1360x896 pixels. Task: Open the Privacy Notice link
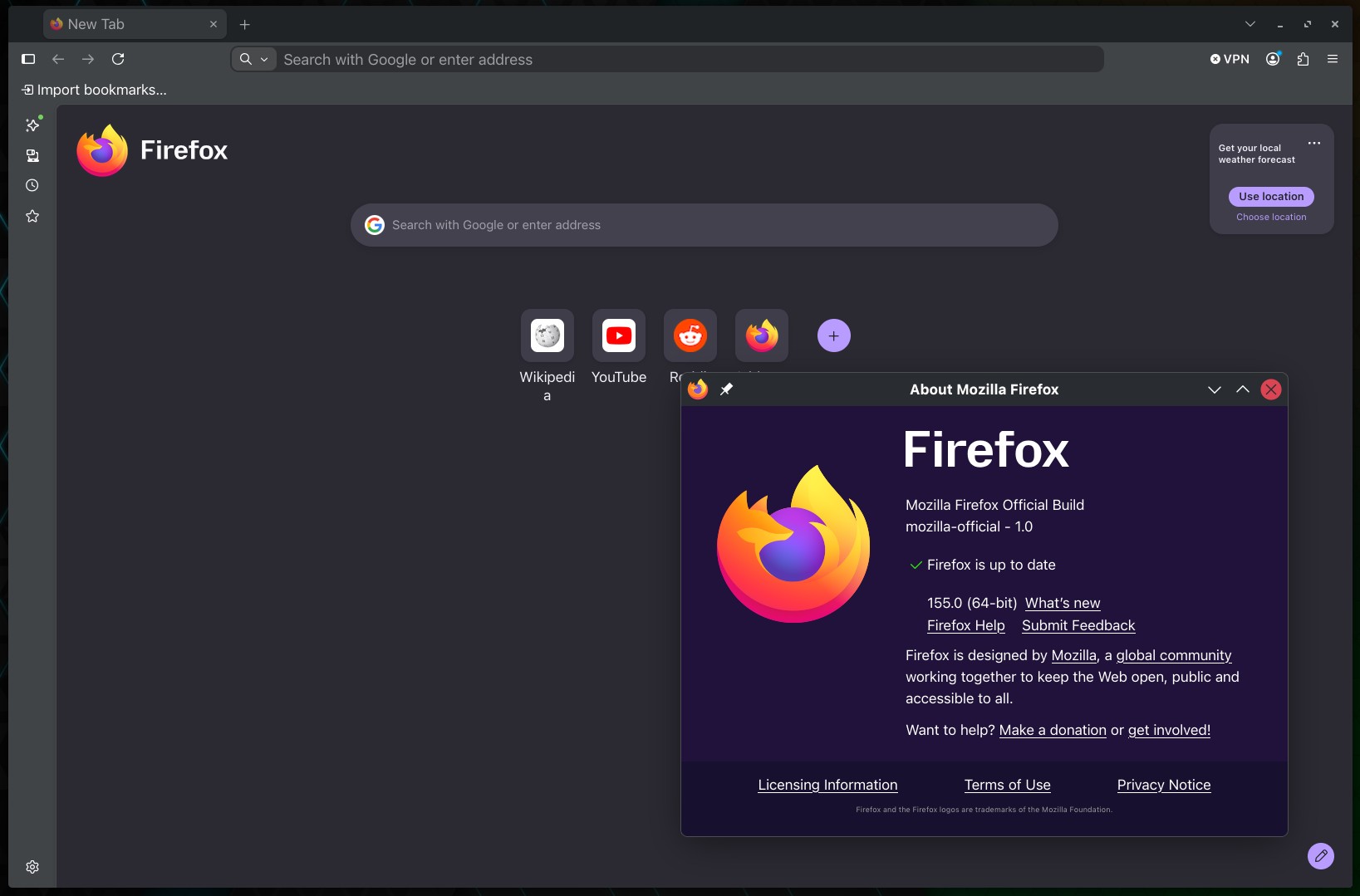(x=1164, y=785)
